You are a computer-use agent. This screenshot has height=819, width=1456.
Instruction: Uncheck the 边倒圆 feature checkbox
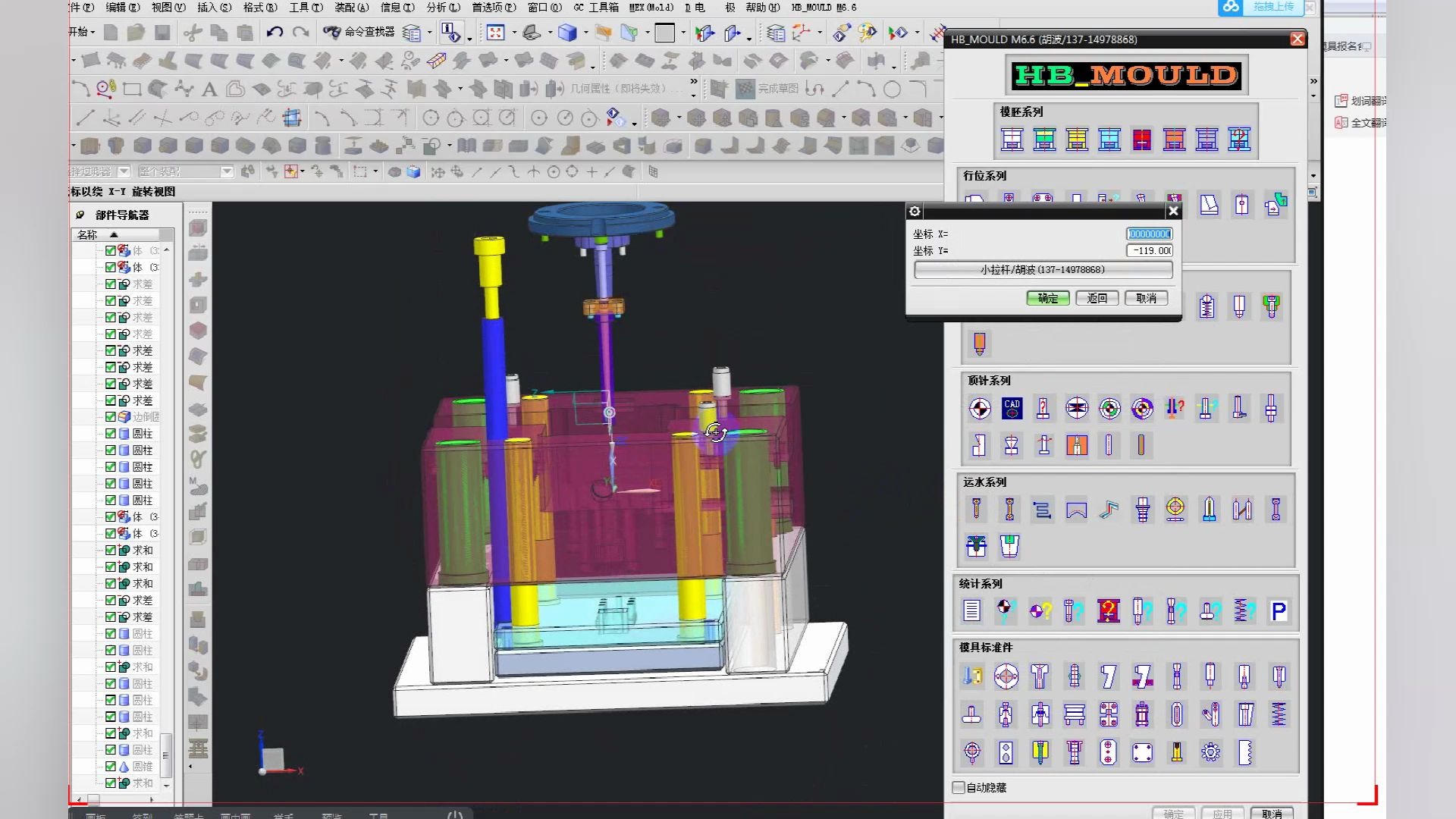[111, 417]
